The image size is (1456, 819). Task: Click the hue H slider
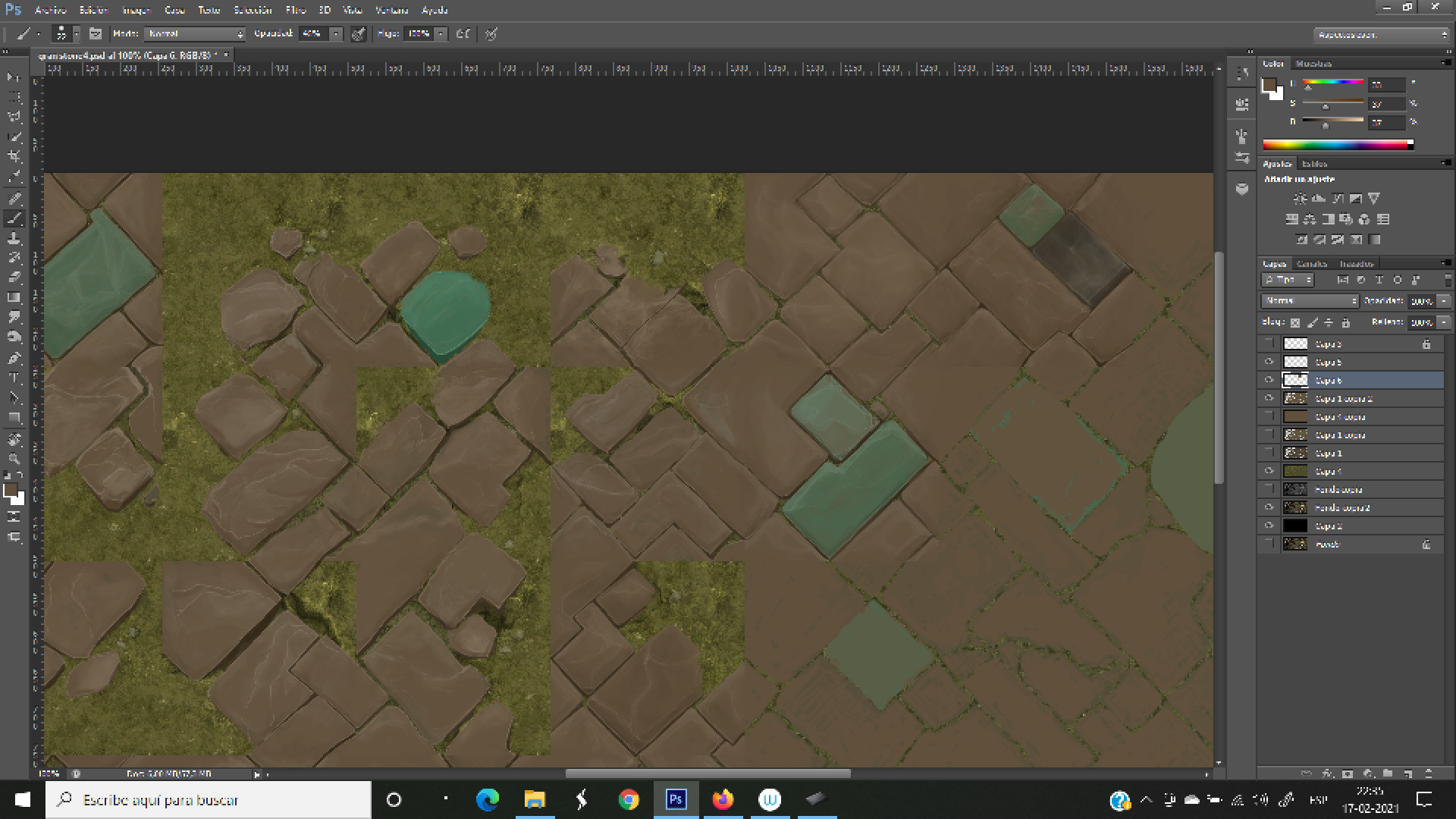coord(1333,83)
